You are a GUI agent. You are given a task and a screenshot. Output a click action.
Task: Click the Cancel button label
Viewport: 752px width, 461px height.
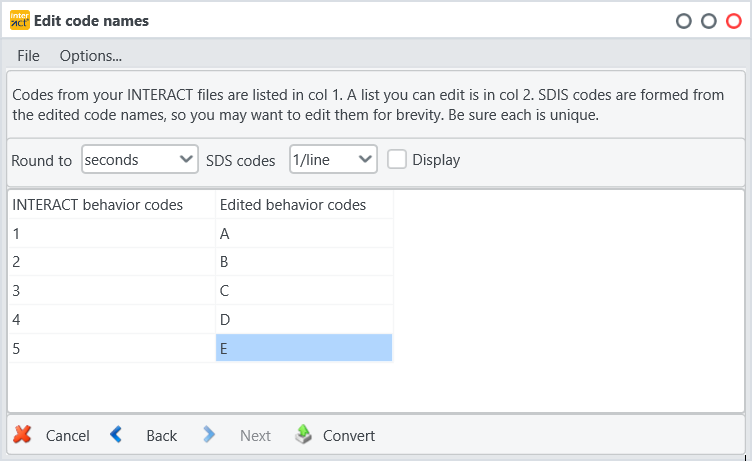[68, 436]
